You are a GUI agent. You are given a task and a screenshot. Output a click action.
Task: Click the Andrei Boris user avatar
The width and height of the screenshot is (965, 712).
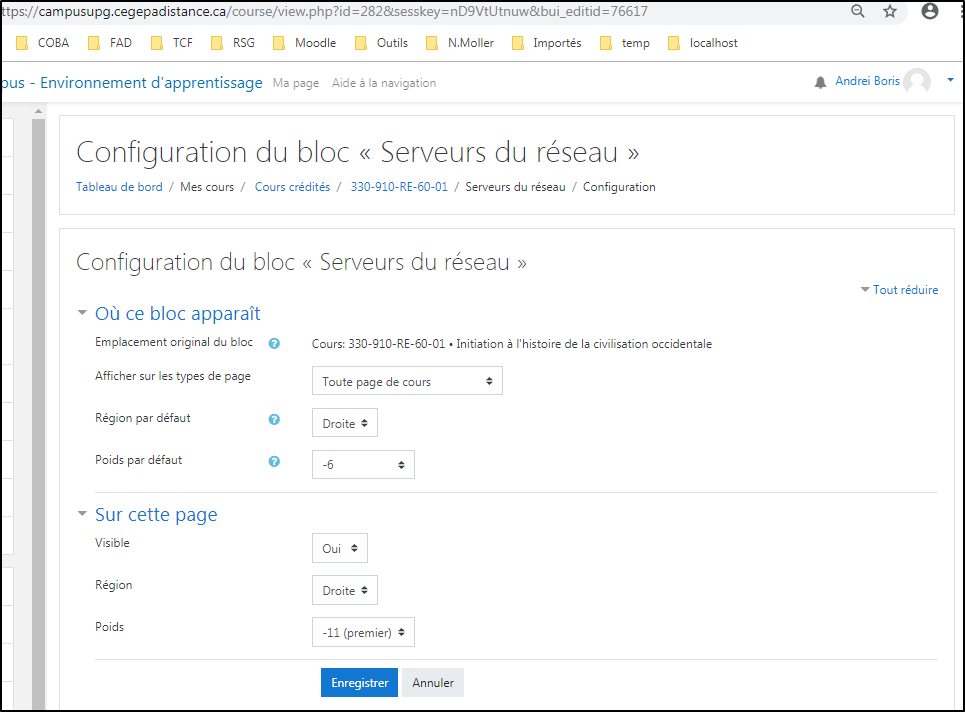917,82
